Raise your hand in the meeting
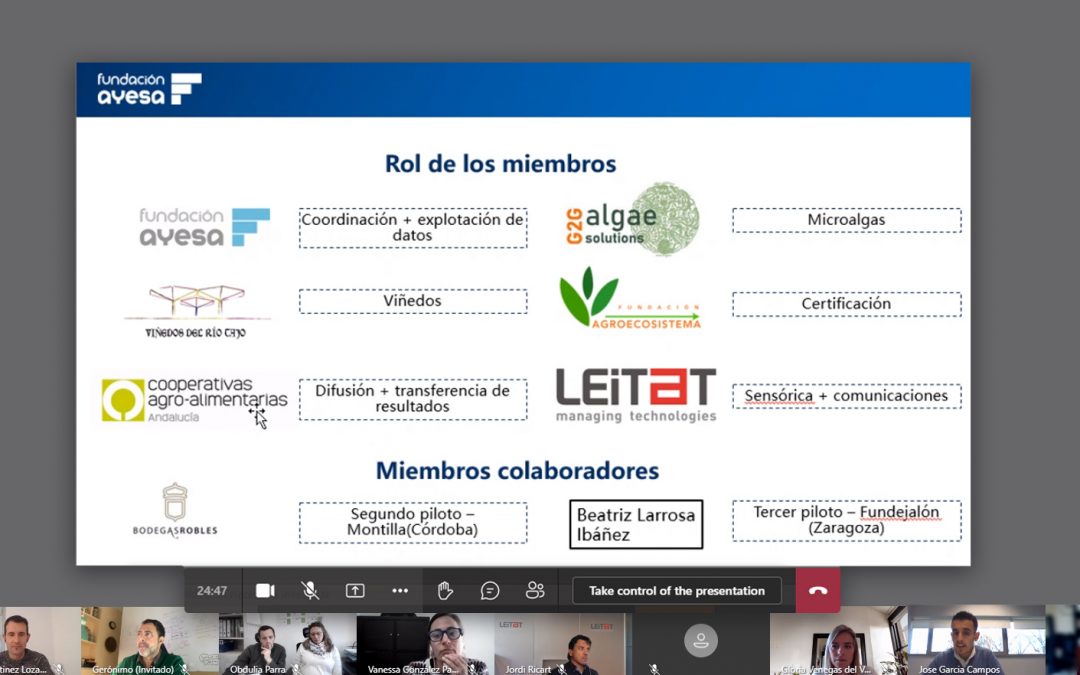 pos(445,590)
